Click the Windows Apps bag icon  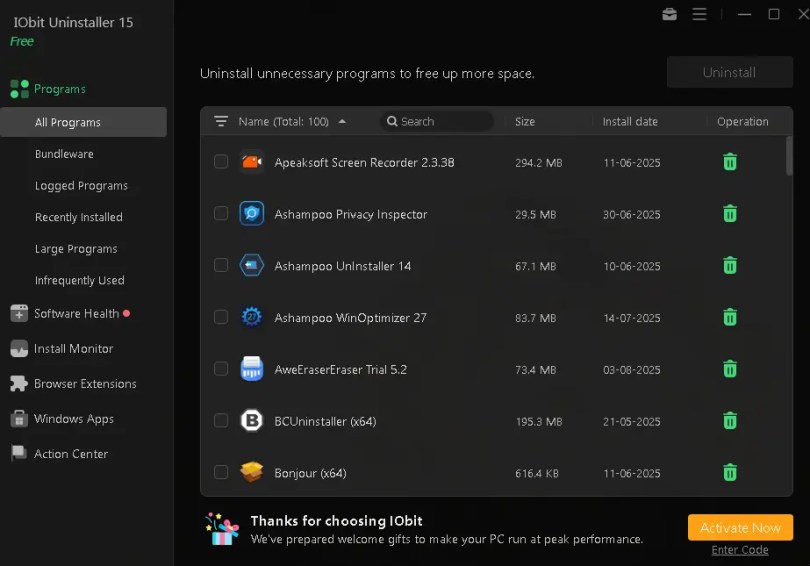pyautogui.click(x=19, y=419)
